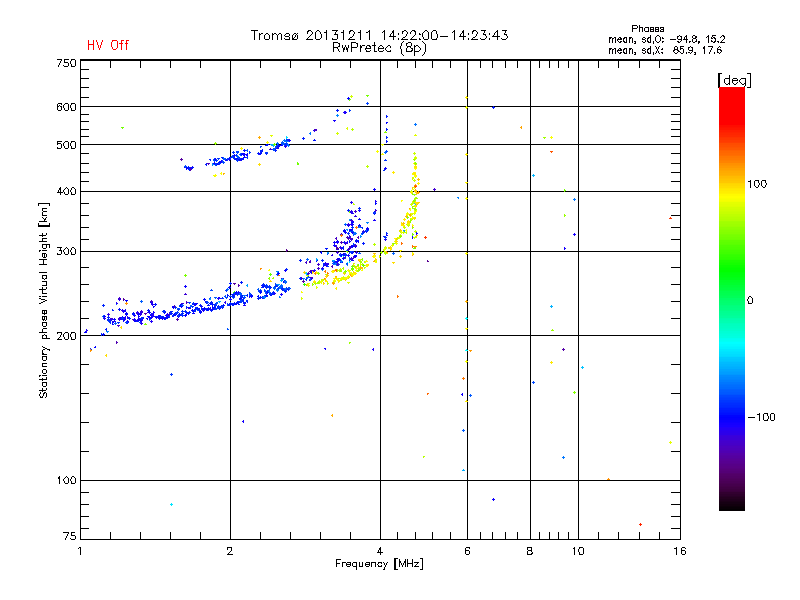This screenshot has width=800, height=600.
Task: Click the y-axis '100' tick label
Action: coord(66,480)
